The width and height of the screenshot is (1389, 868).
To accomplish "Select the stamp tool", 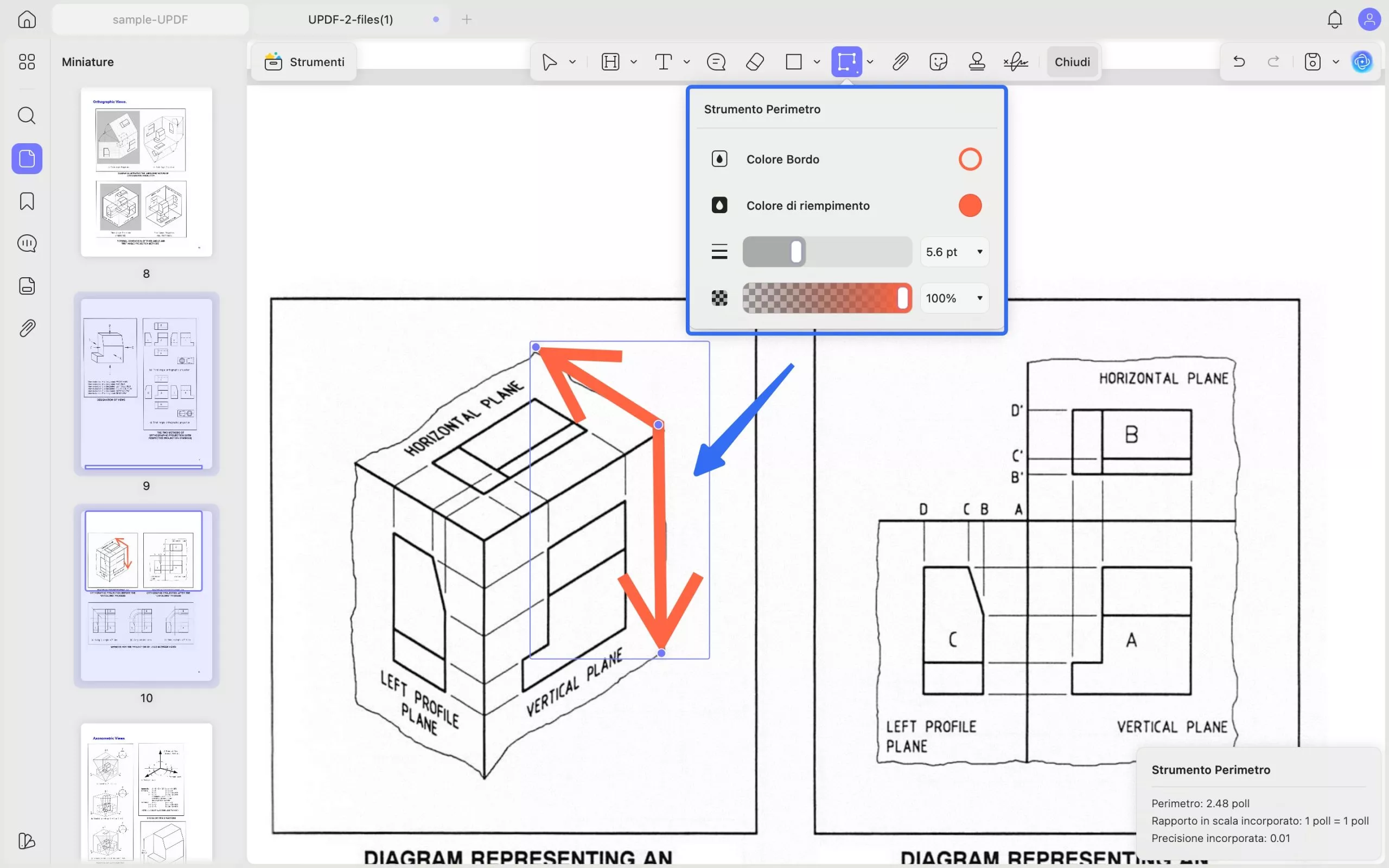I will 977,61.
